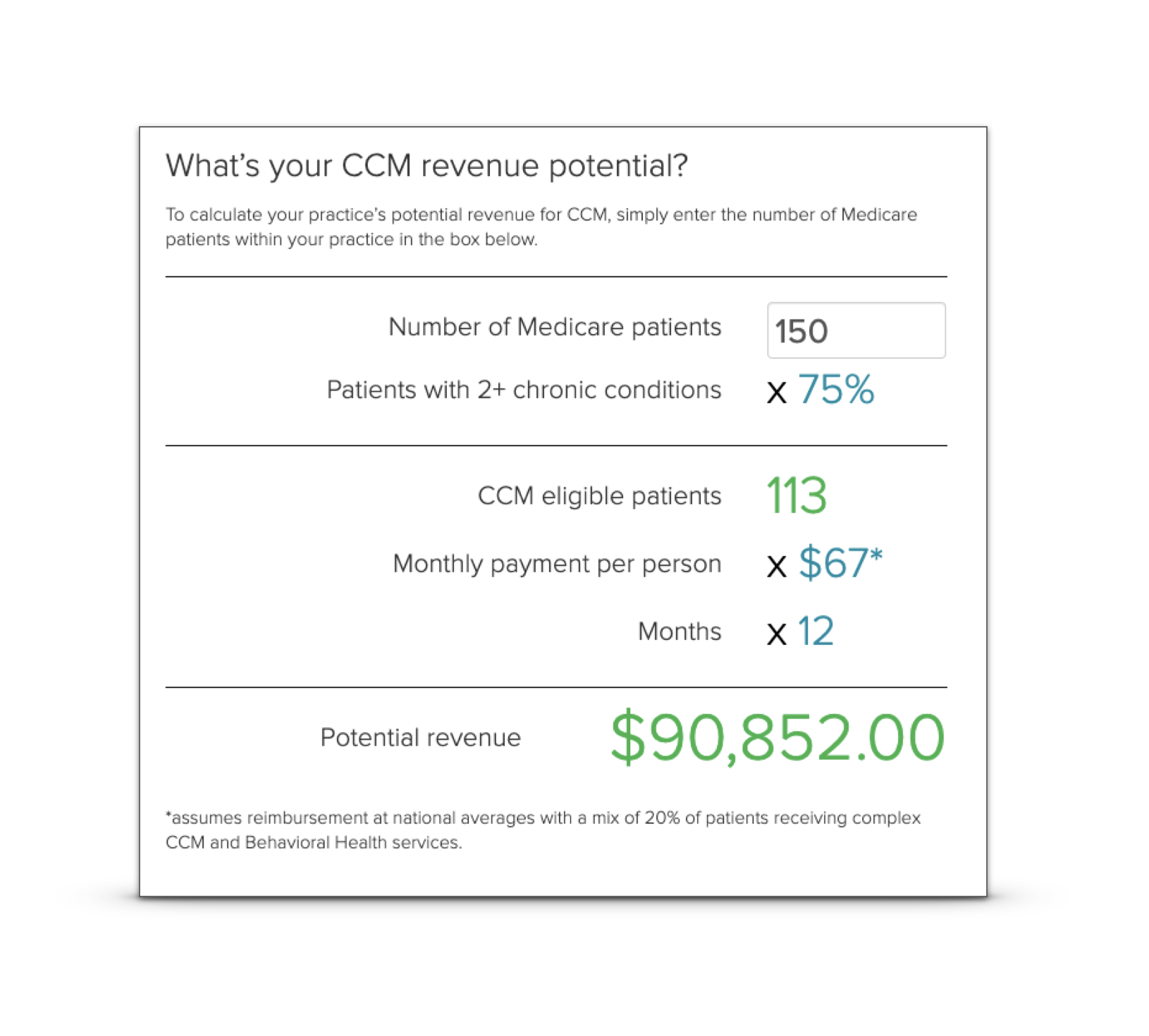Viewport: 1149px width, 1036px height.
Task: Click the "Patients with 2+ chronic conditions" label
Action: [x=524, y=390]
